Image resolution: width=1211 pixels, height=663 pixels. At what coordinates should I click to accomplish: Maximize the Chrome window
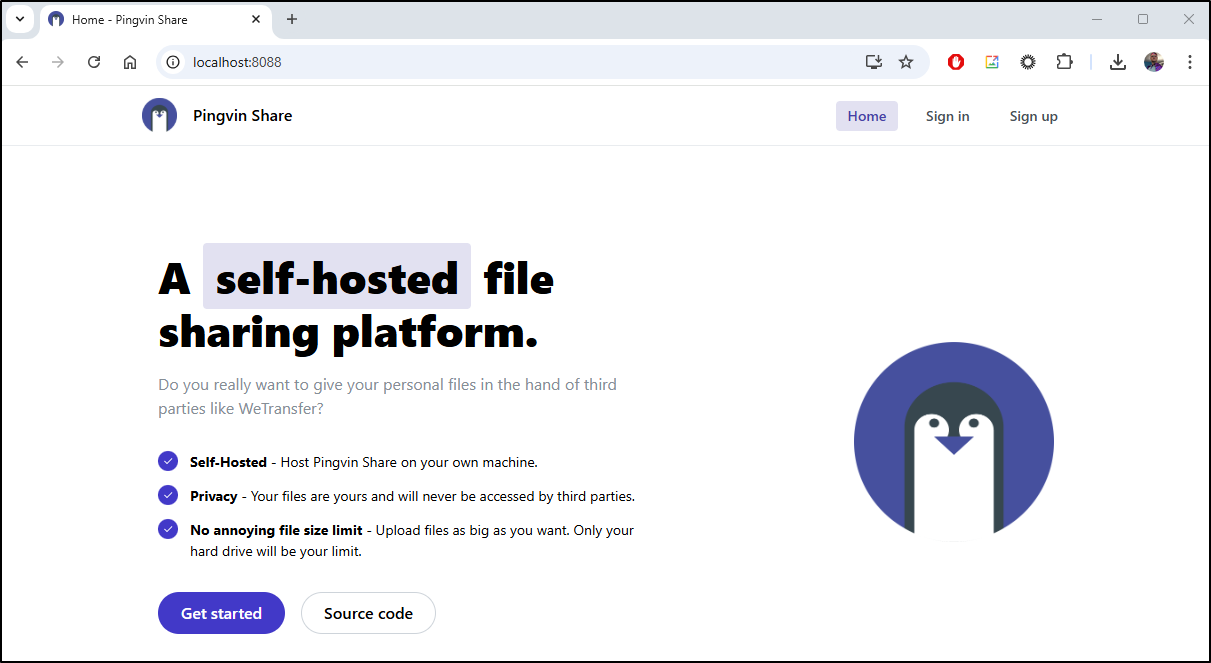click(1143, 19)
